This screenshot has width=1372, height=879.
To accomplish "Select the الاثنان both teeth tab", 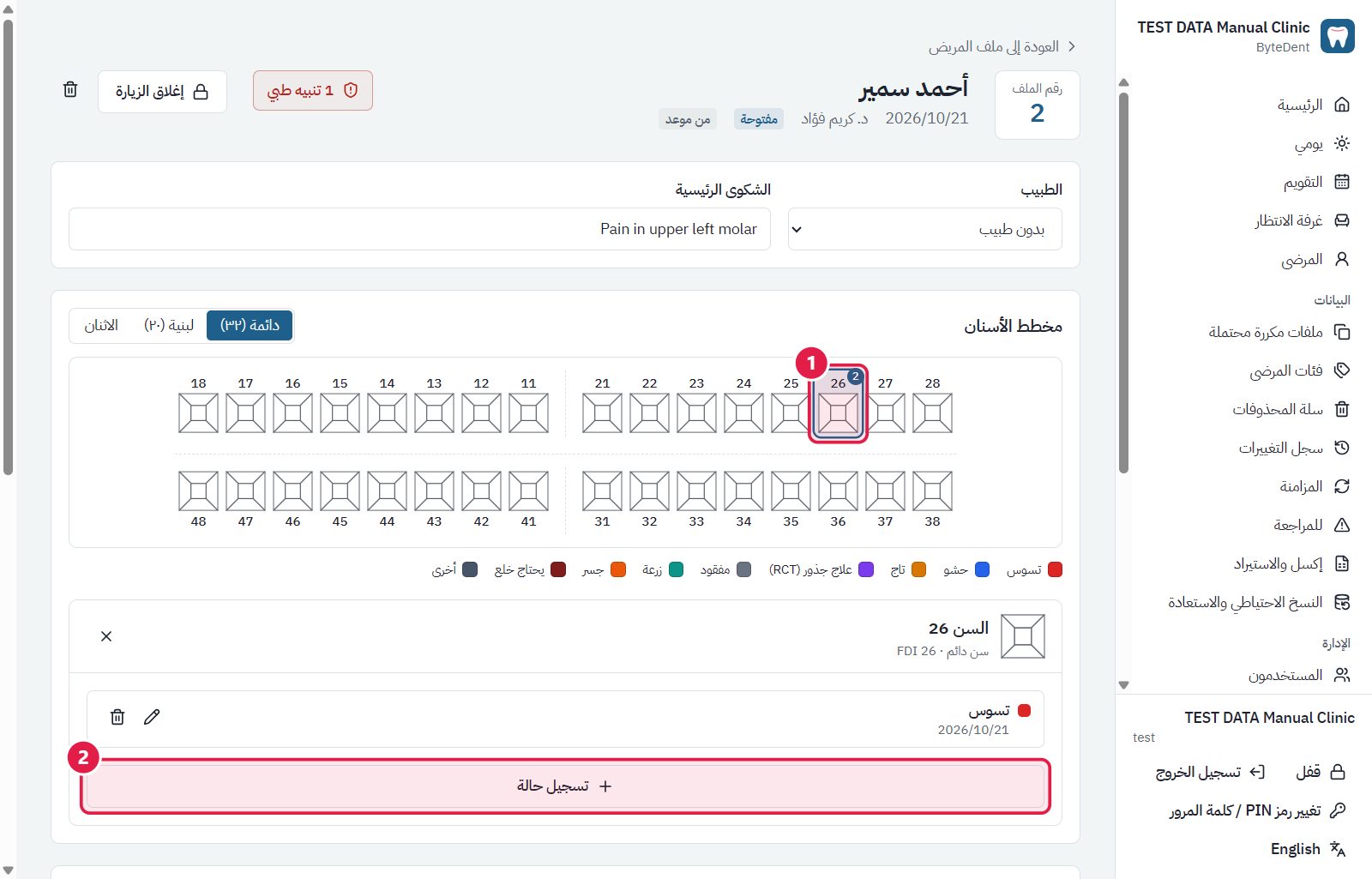I will pos(101,325).
